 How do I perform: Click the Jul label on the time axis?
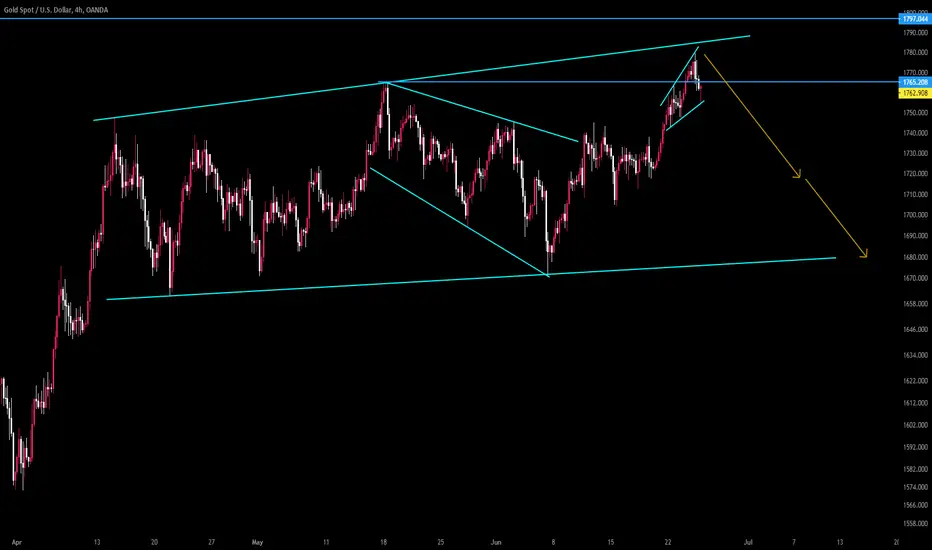click(x=748, y=542)
